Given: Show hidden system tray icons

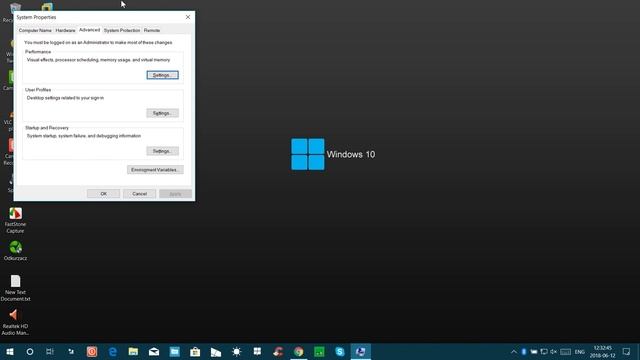Looking at the screenshot, I should [x=514, y=351].
